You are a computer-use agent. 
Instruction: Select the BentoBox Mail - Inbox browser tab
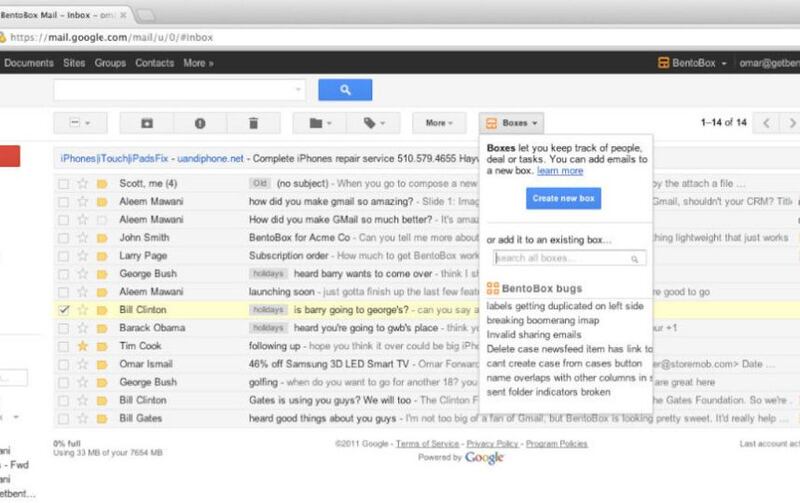[64, 15]
